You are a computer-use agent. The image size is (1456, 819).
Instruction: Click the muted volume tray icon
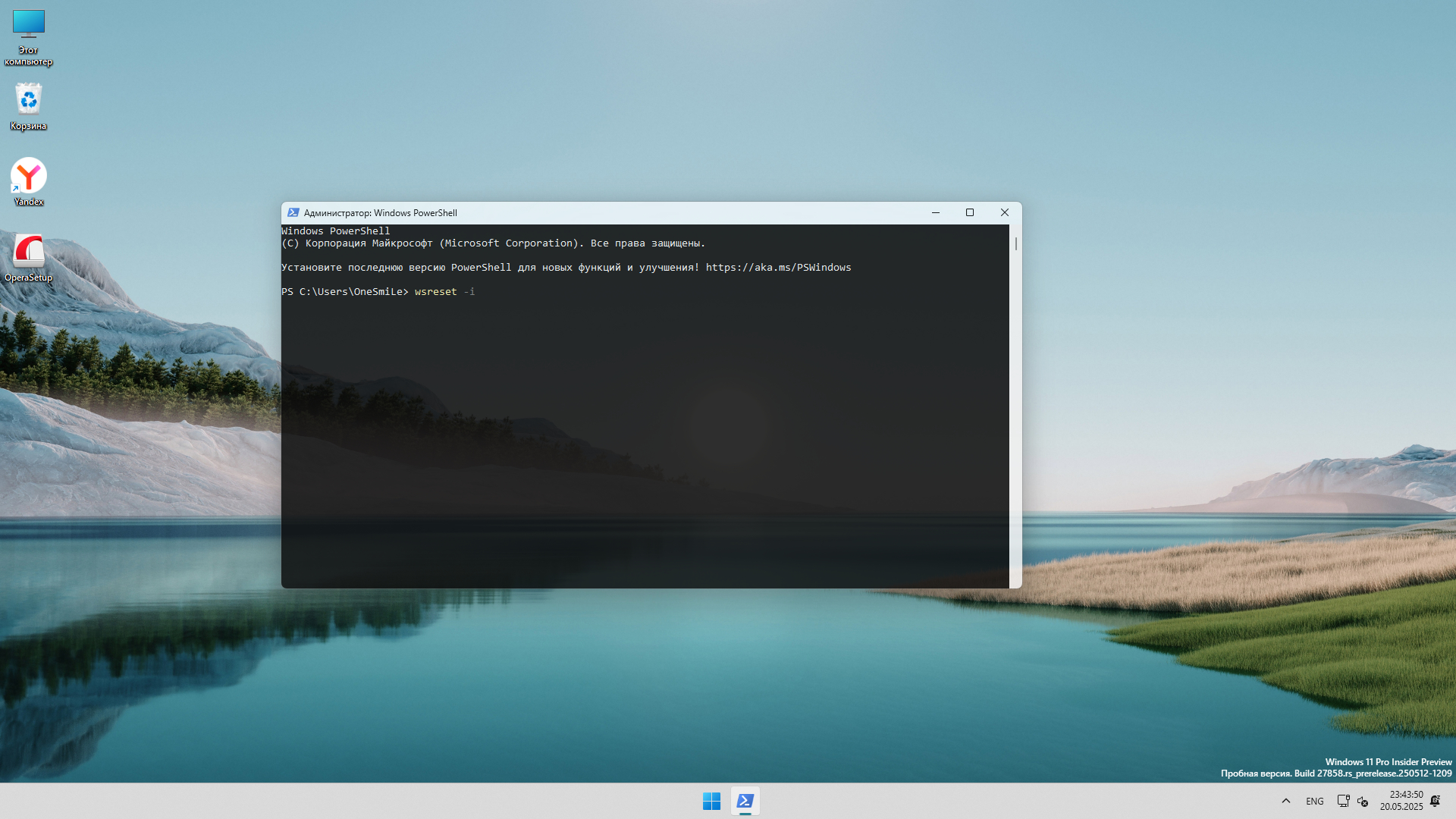1363,801
